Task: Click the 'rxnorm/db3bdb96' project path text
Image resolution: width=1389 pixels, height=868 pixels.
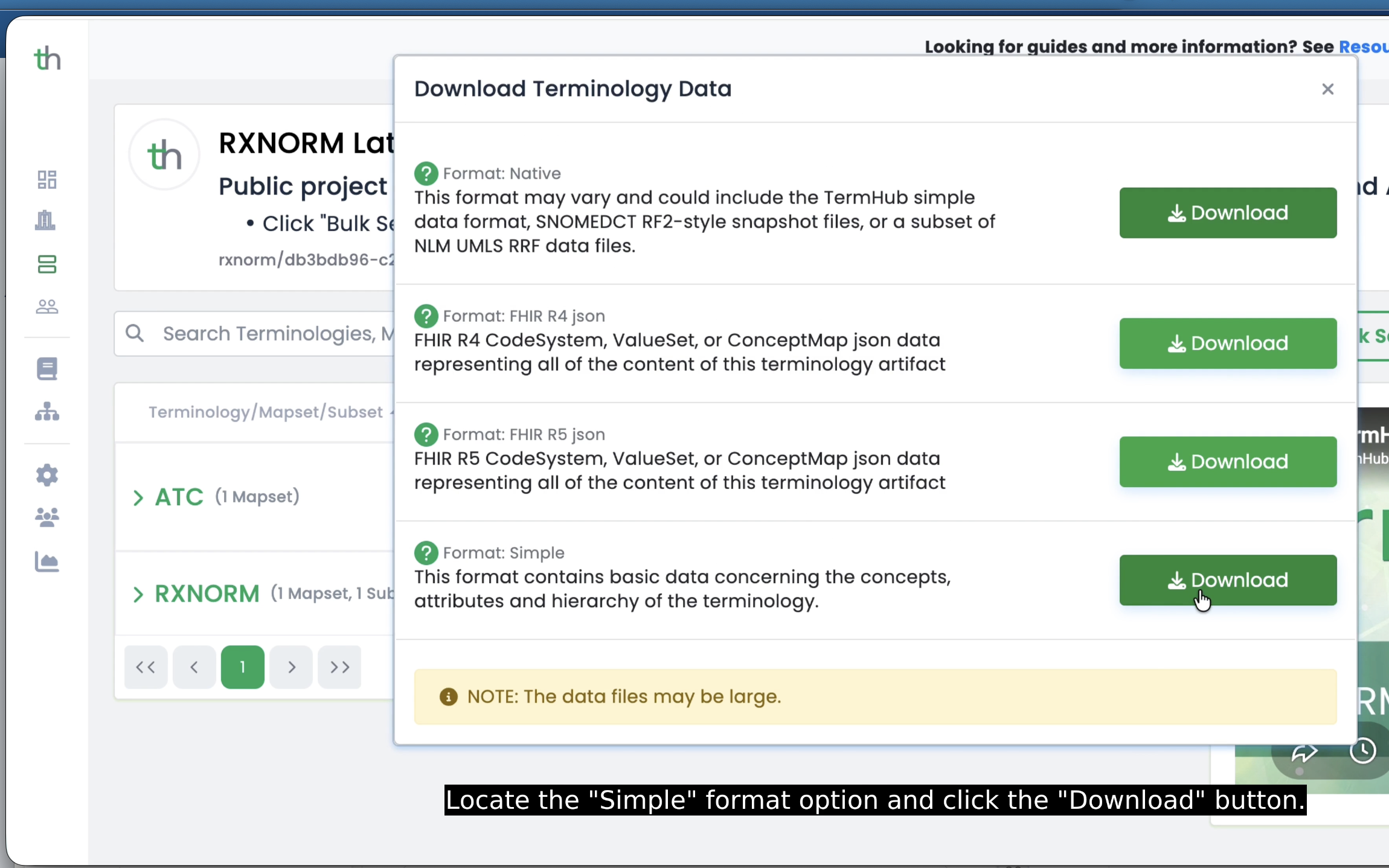Action: point(307,260)
